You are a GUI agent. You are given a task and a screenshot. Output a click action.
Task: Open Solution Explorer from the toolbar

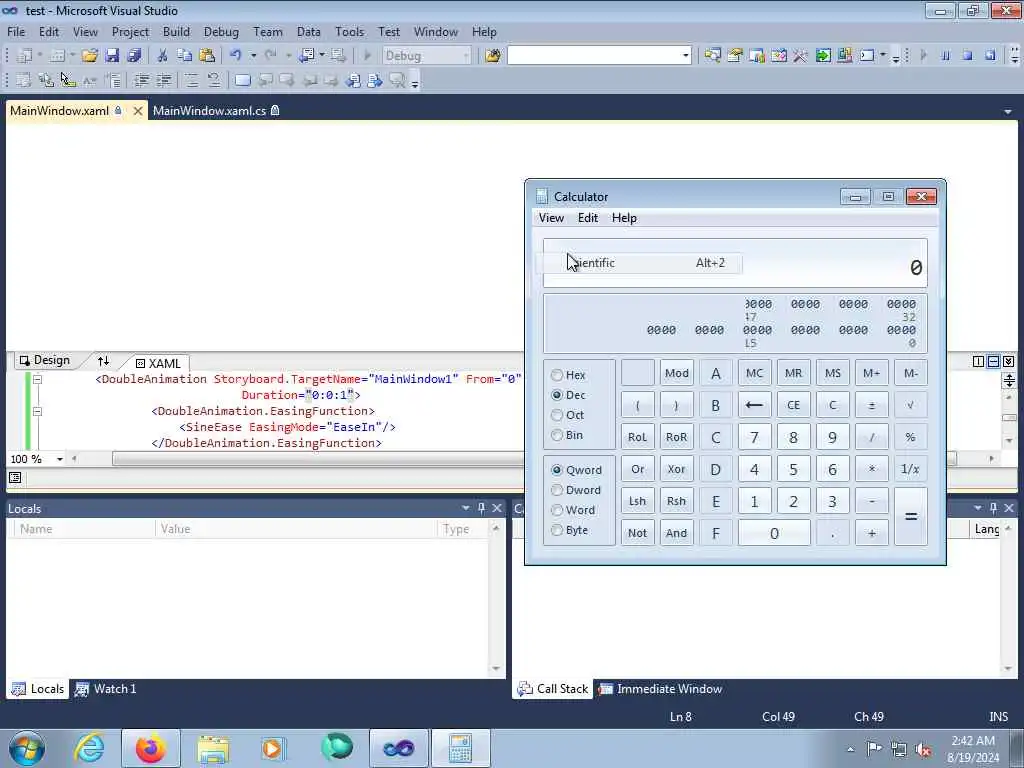pos(712,56)
